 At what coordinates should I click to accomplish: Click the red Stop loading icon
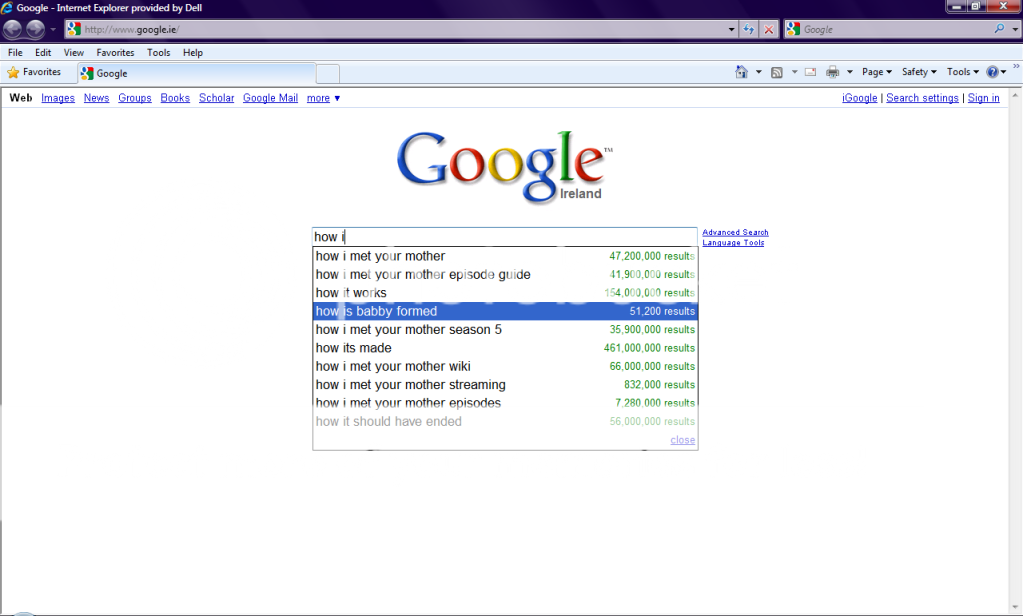[768, 30]
